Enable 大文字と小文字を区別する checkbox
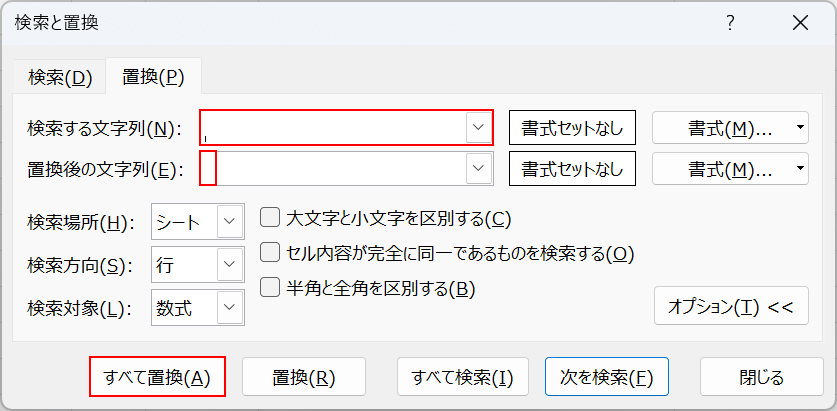Viewport: 837px width, 411px height. [269, 218]
